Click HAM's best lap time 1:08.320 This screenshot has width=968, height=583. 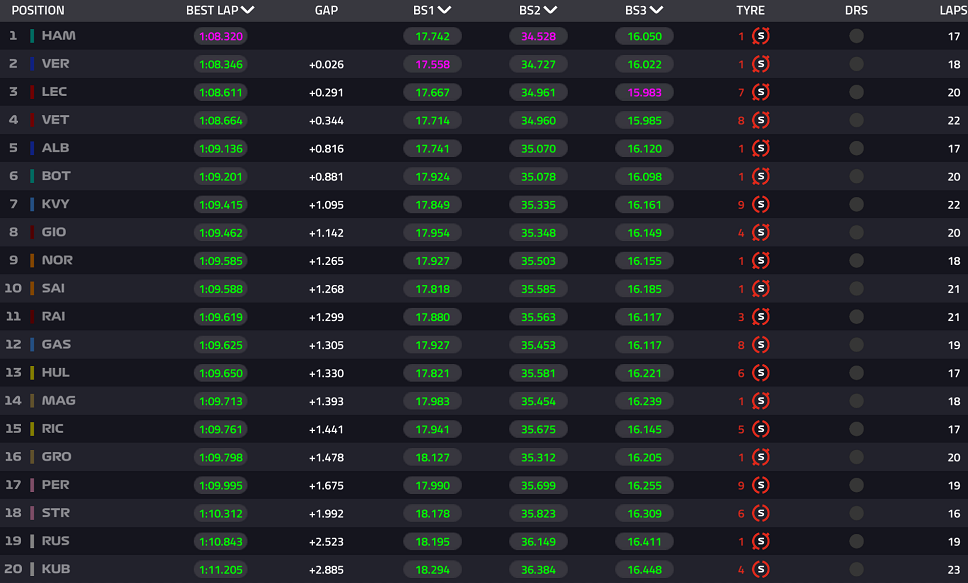tap(220, 36)
